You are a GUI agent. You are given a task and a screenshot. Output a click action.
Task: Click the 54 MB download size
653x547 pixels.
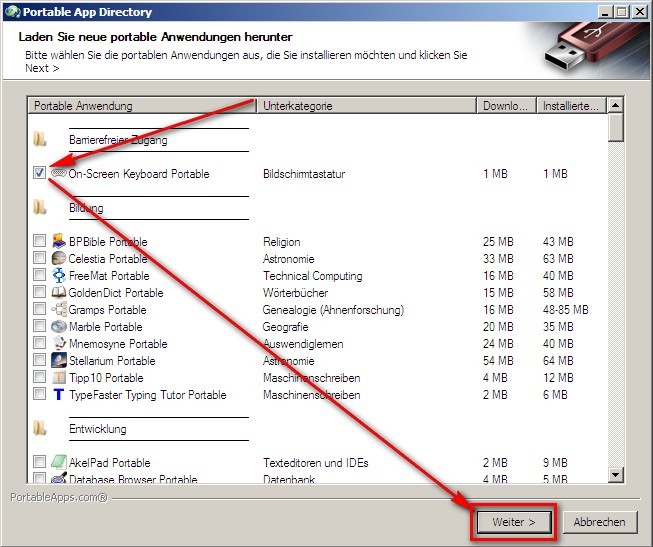coord(498,361)
